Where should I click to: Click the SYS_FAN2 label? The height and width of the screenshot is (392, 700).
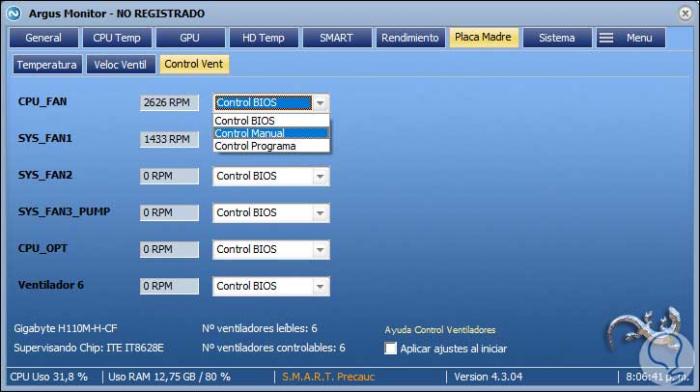[45, 175]
